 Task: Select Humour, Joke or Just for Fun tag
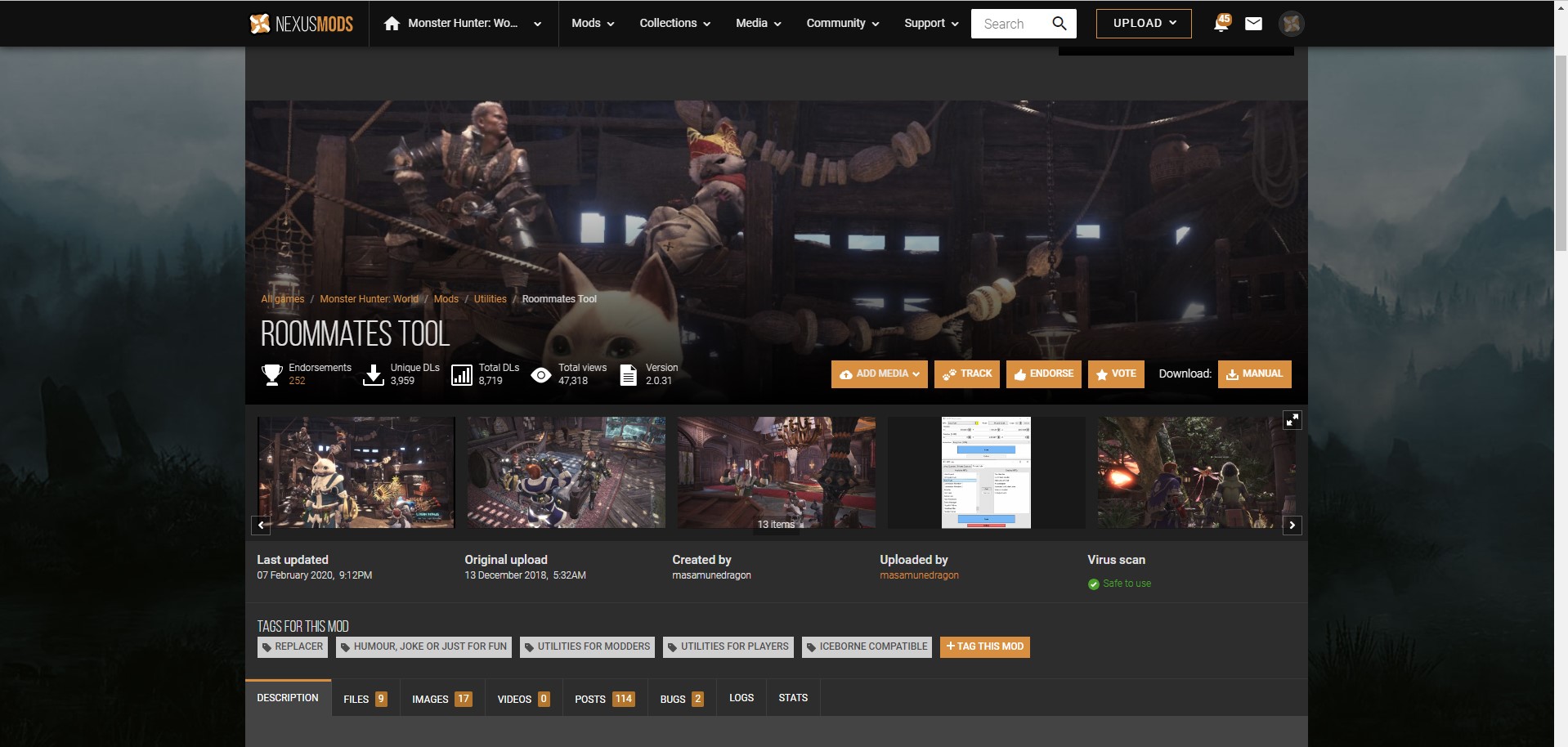pos(423,646)
